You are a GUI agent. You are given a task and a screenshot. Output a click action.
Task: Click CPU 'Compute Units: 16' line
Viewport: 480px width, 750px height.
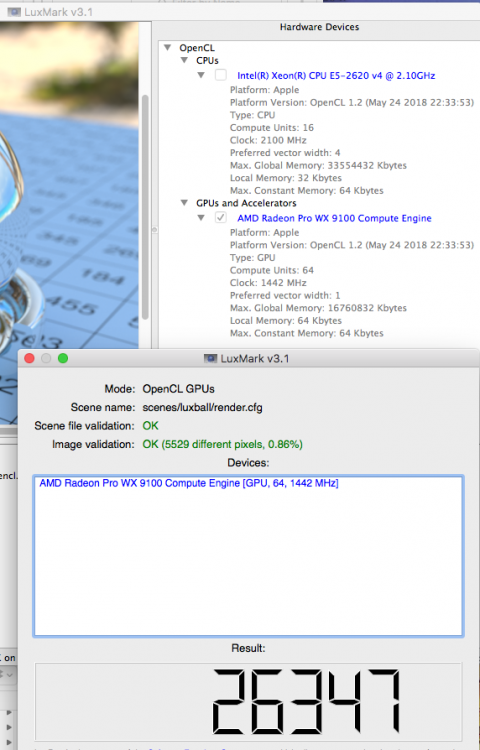pyautogui.click(x=272, y=128)
